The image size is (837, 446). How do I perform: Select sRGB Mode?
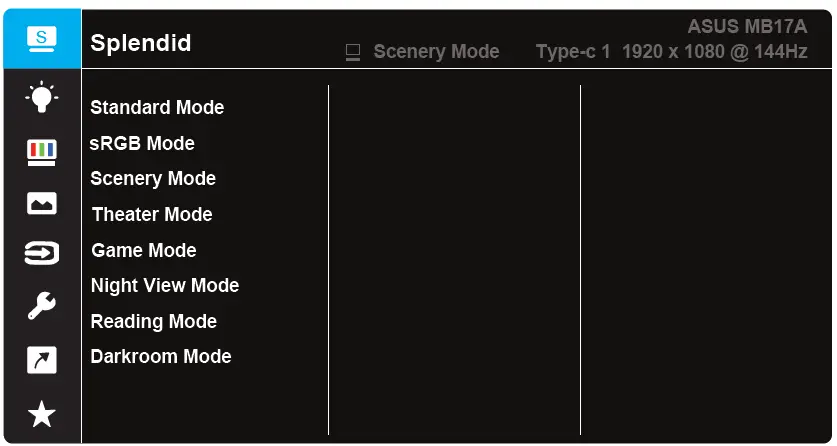[x=142, y=144]
